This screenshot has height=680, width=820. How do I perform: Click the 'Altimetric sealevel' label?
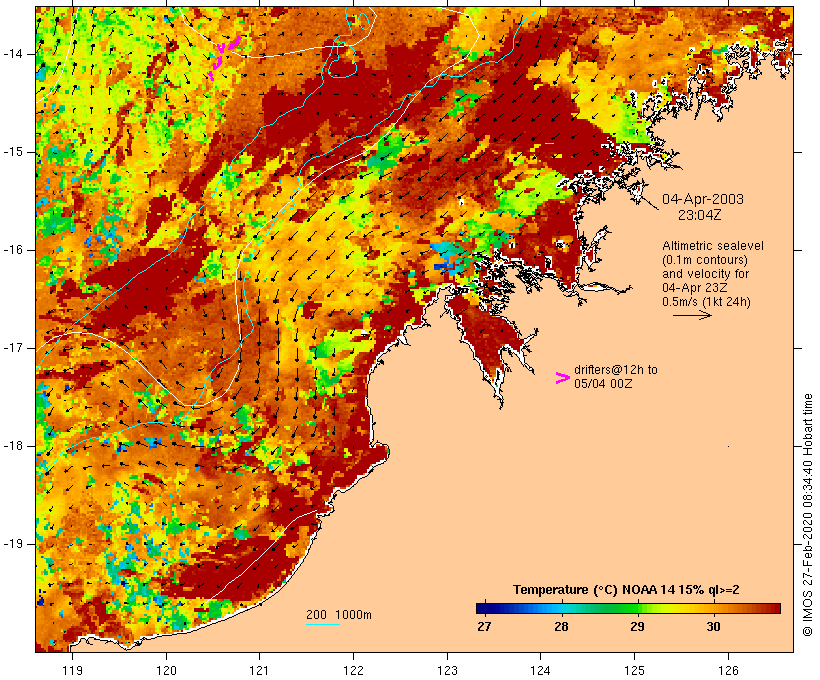coord(713,245)
